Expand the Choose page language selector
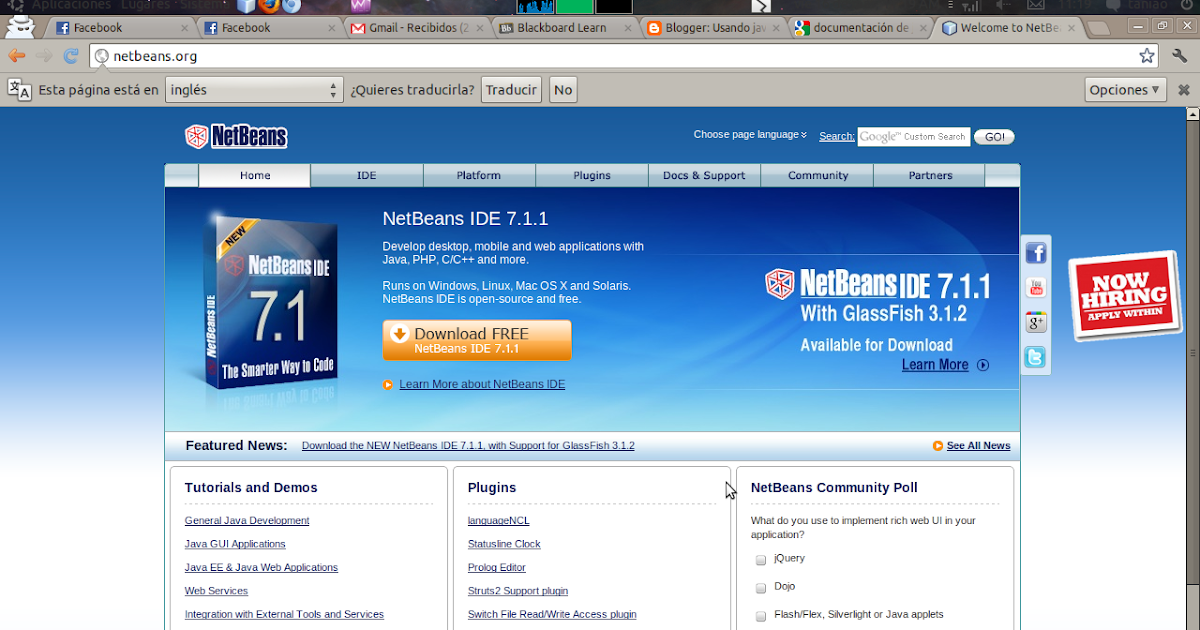Viewport: 1200px width, 630px height. [750, 134]
